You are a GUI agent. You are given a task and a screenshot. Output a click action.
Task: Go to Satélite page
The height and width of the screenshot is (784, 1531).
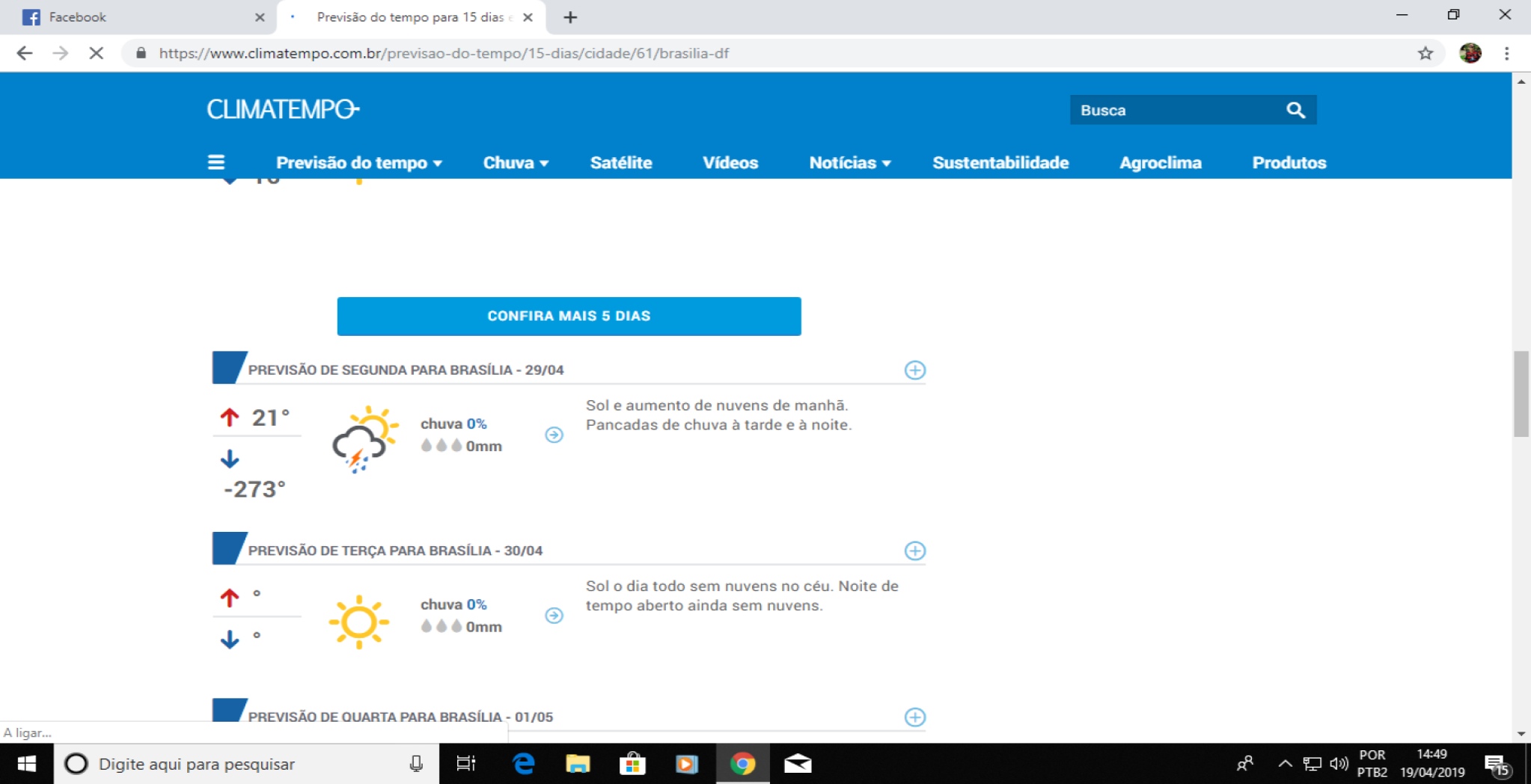621,162
